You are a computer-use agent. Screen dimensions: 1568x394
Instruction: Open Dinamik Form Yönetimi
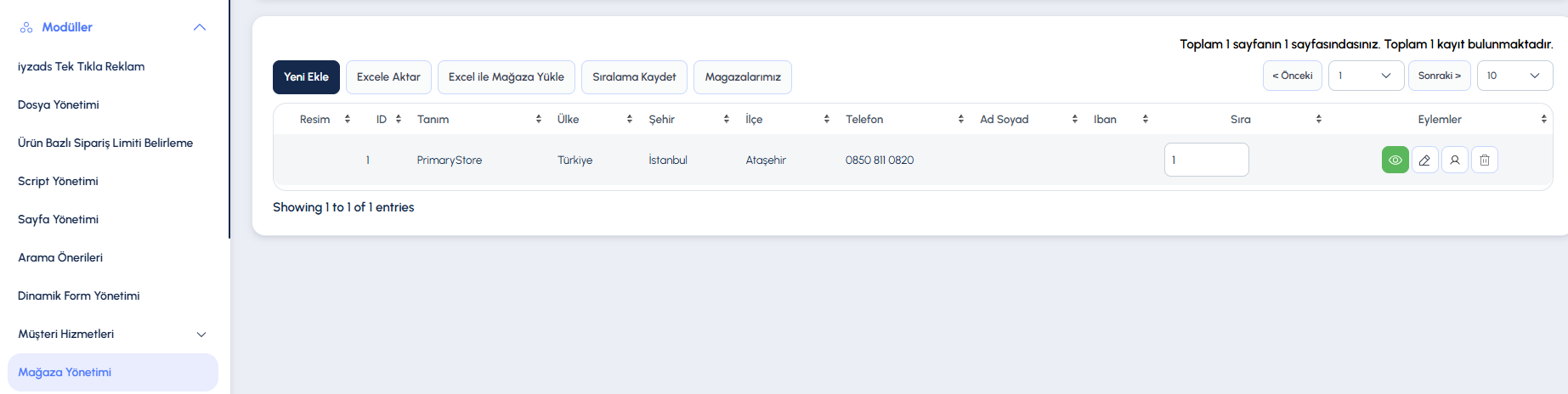(79, 295)
